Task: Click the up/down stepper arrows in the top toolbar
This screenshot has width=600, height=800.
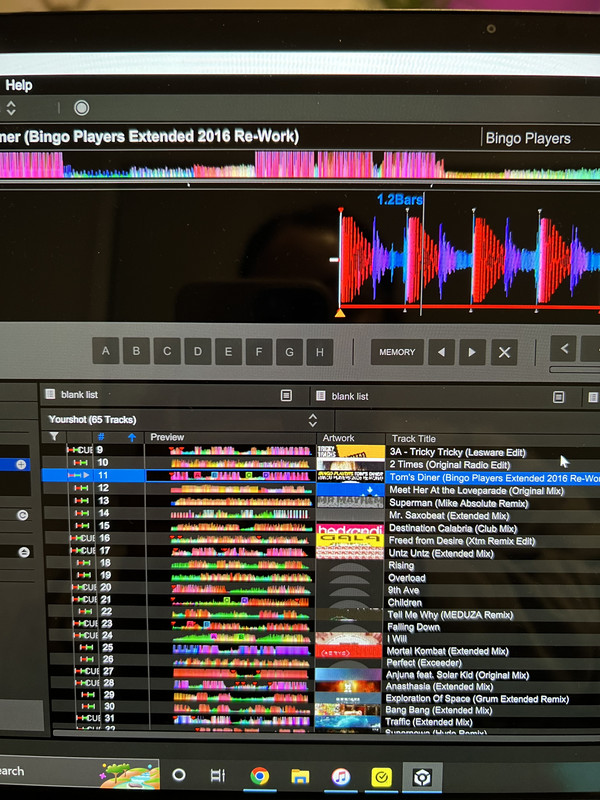Action: coord(11,108)
